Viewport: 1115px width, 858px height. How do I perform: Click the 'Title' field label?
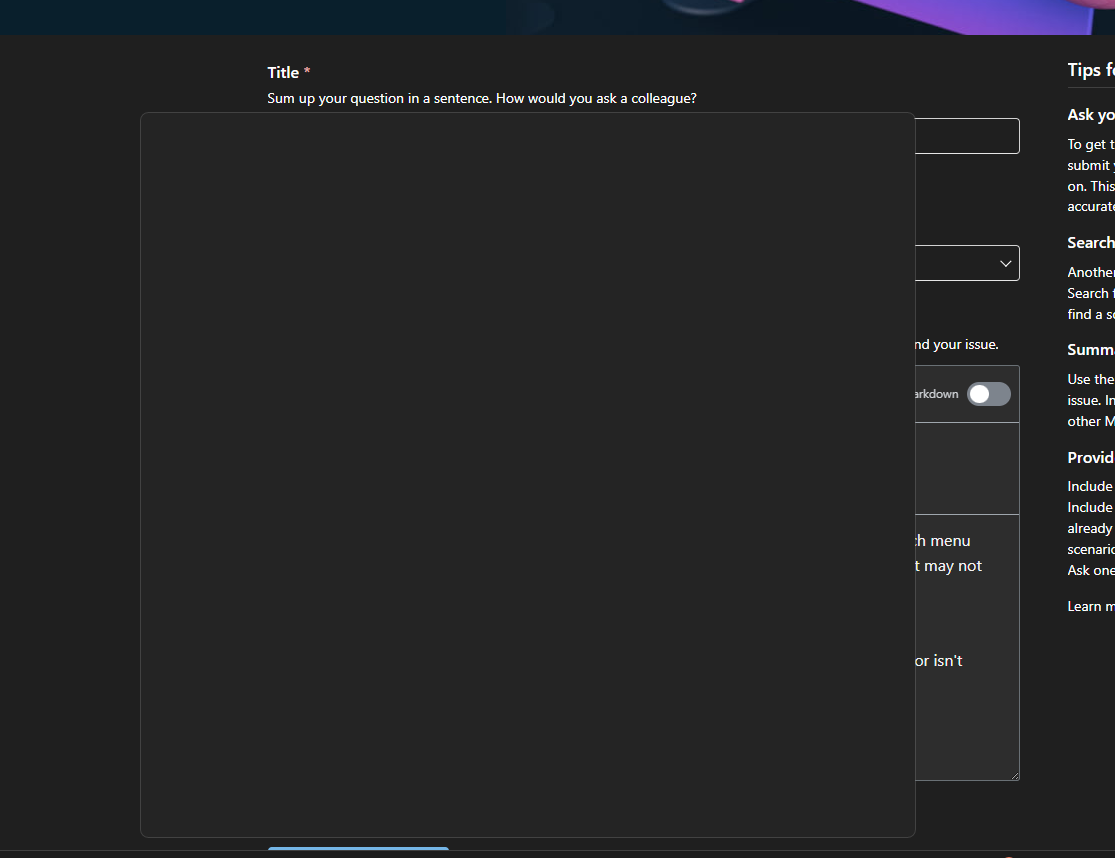283,73
